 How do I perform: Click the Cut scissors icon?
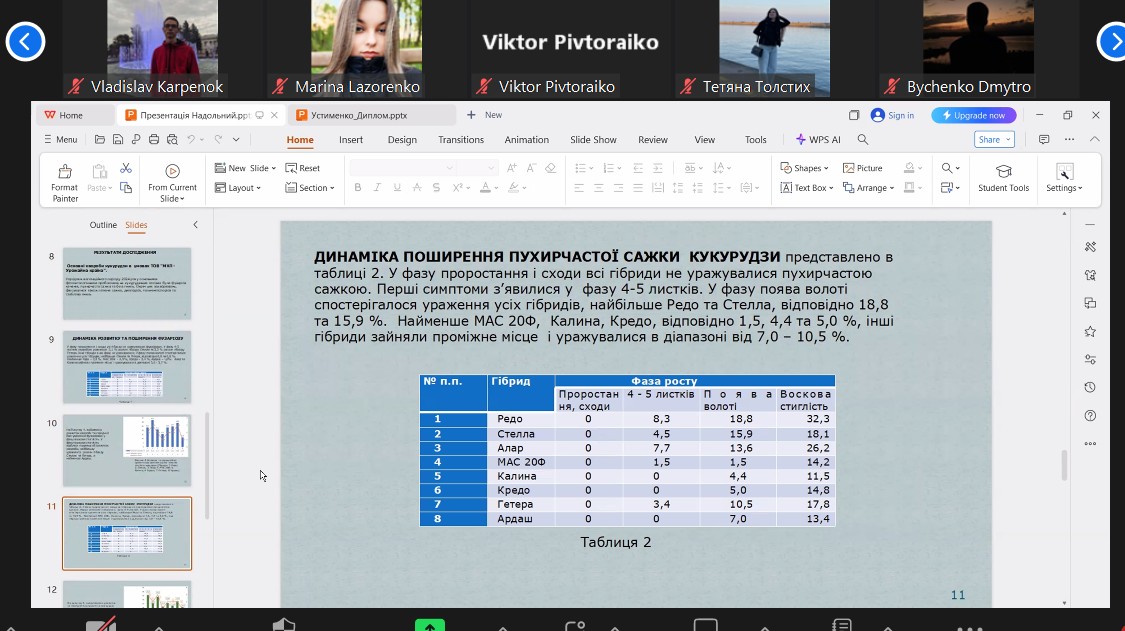coord(126,168)
